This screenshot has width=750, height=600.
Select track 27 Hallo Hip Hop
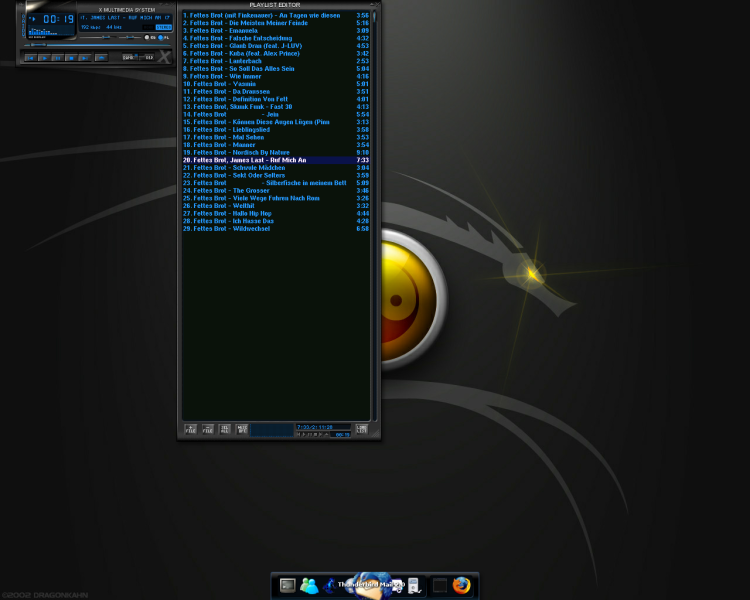276,213
